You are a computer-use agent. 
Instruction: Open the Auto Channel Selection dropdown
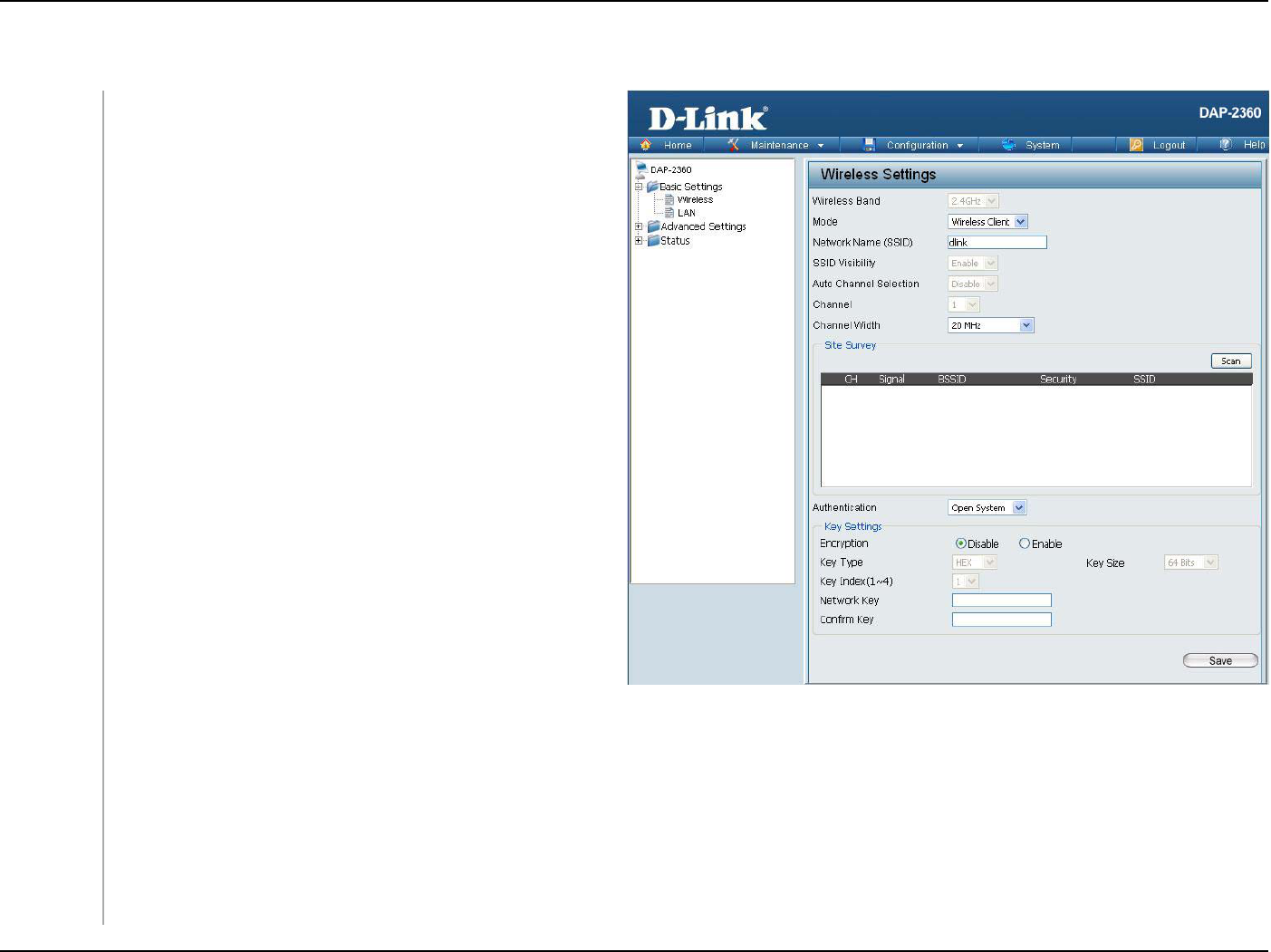tap(973, 284)
